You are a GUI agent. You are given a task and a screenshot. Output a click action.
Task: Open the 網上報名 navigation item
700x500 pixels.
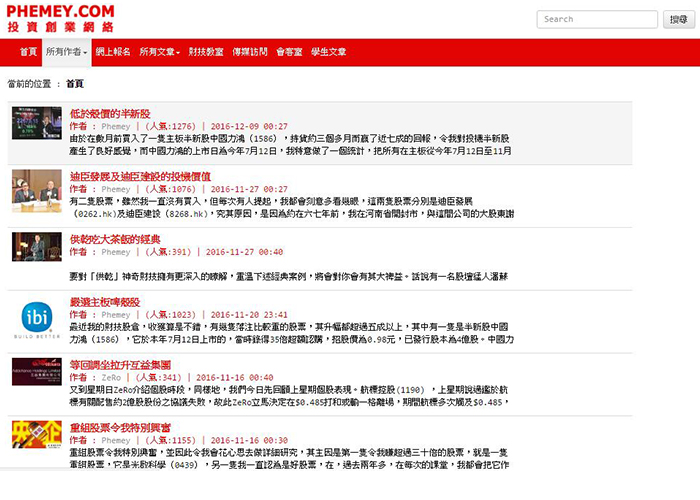point(112,51)
